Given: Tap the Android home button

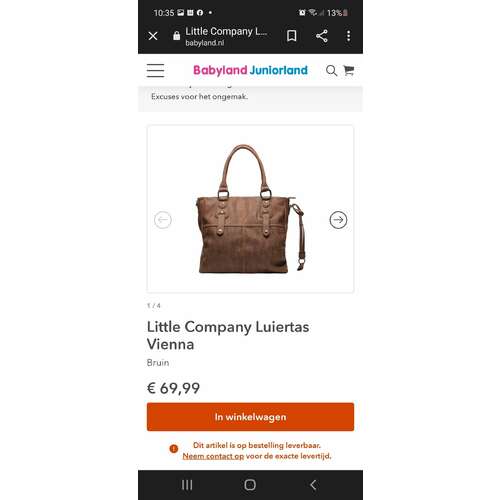Looking at the screenshot, I should [250, 485].
